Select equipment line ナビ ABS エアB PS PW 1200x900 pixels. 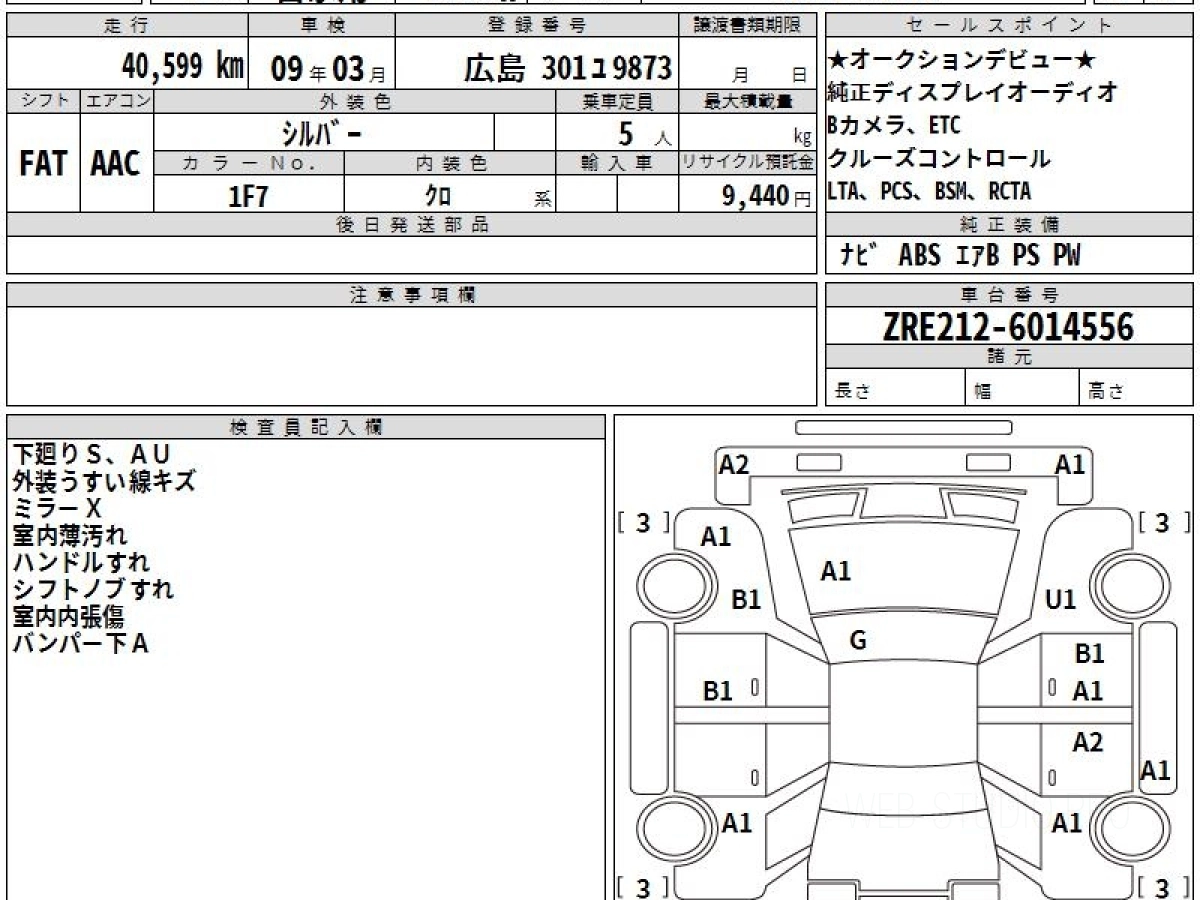[959, 256]
